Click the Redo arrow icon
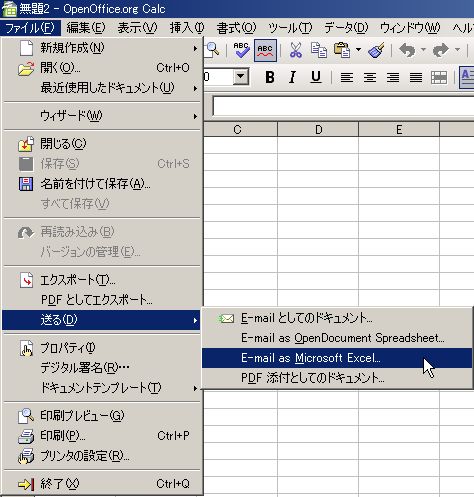This screenshot has width=474, height=497. coord(441,50)
